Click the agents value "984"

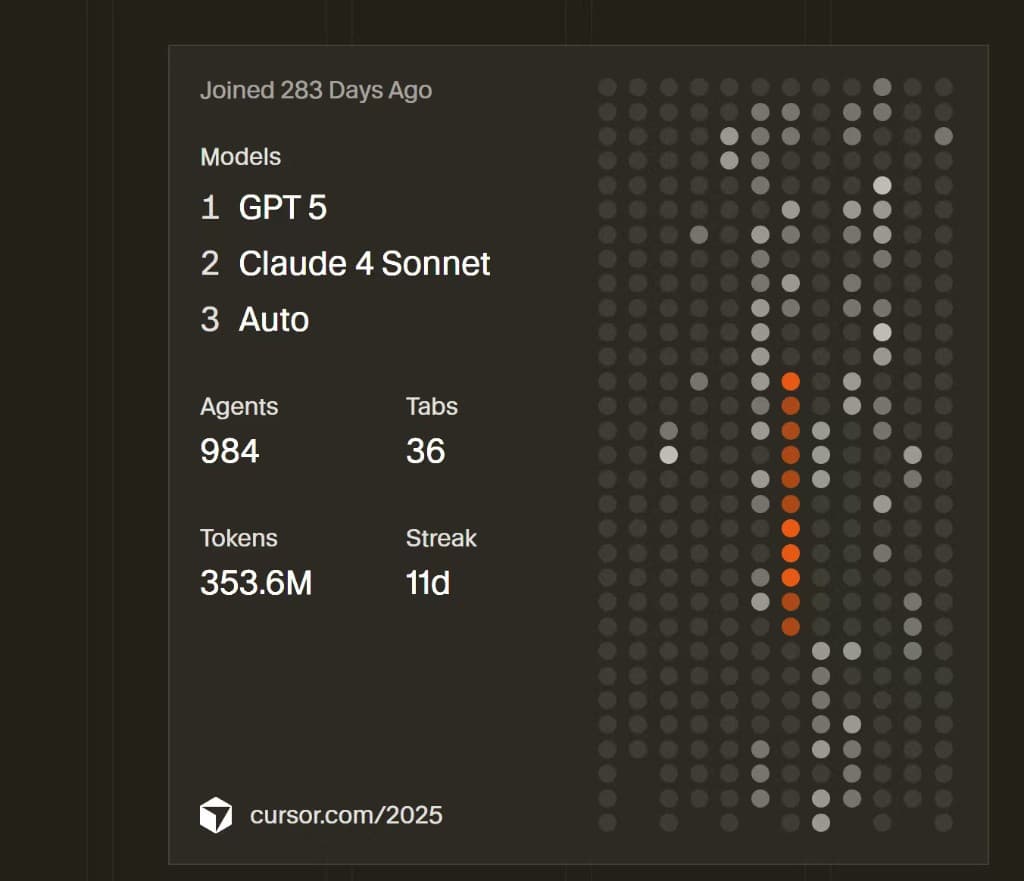[x=229, y=451]
